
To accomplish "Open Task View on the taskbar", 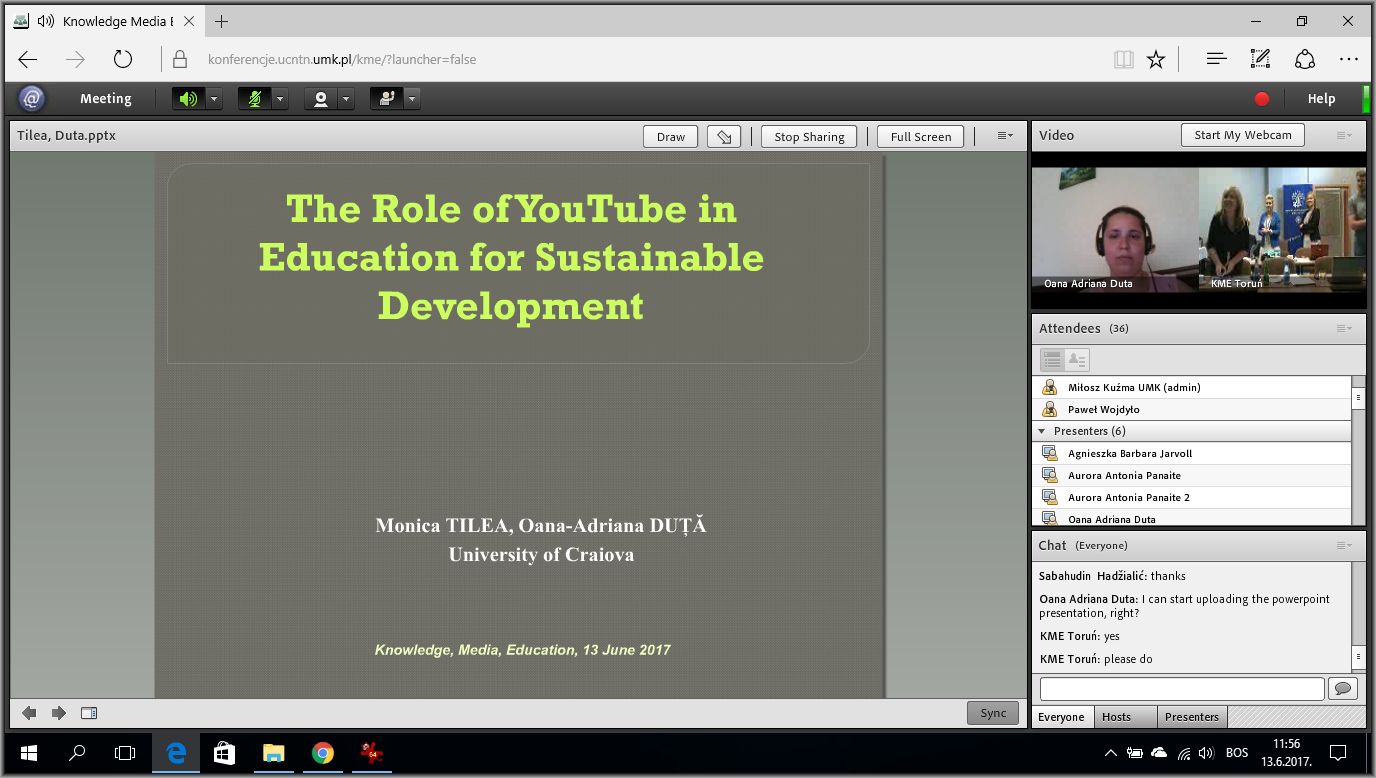I will (x=125, y=753).
